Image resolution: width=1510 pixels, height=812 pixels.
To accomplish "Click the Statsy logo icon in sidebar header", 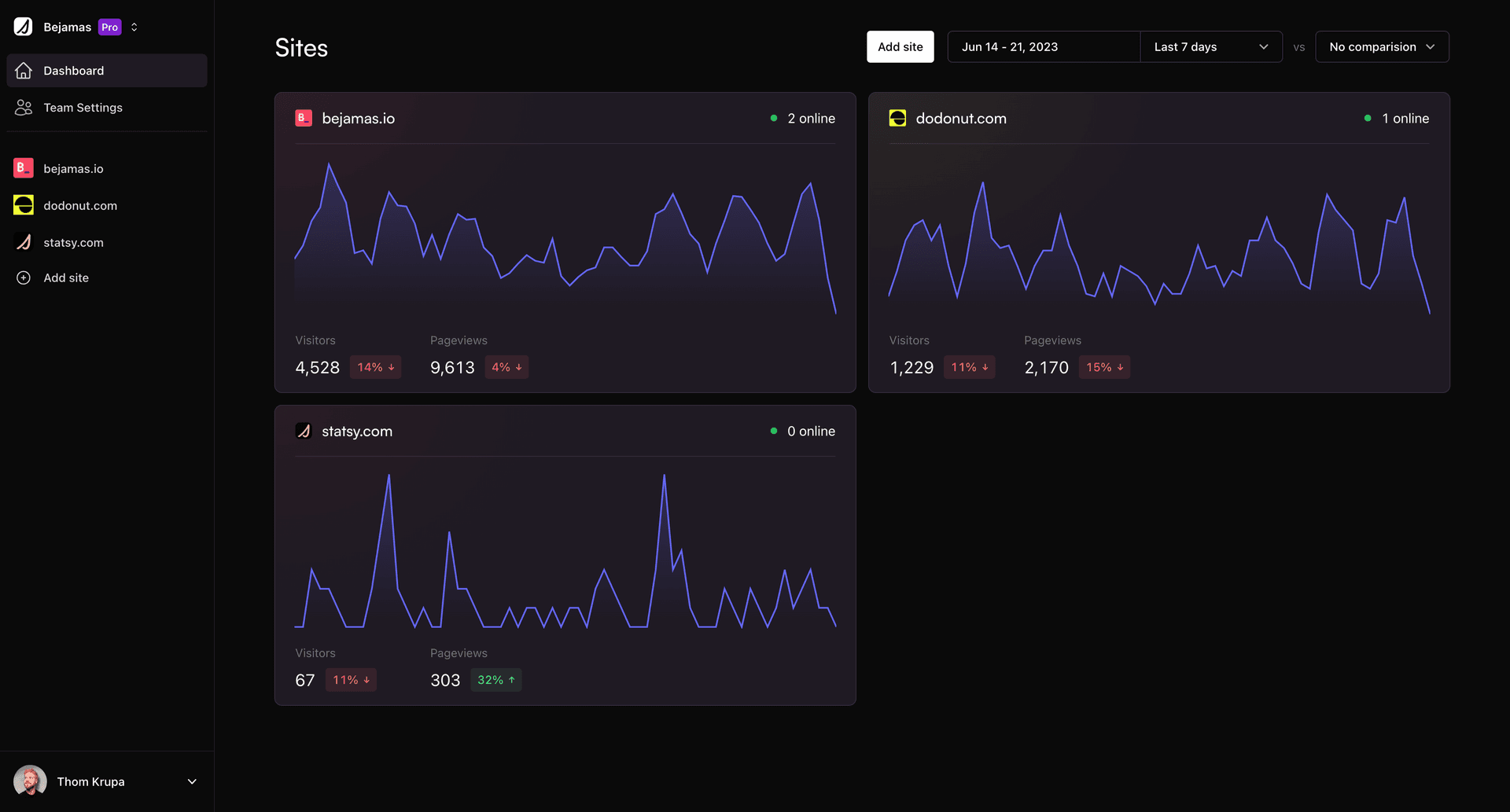I will click(23, 27).
